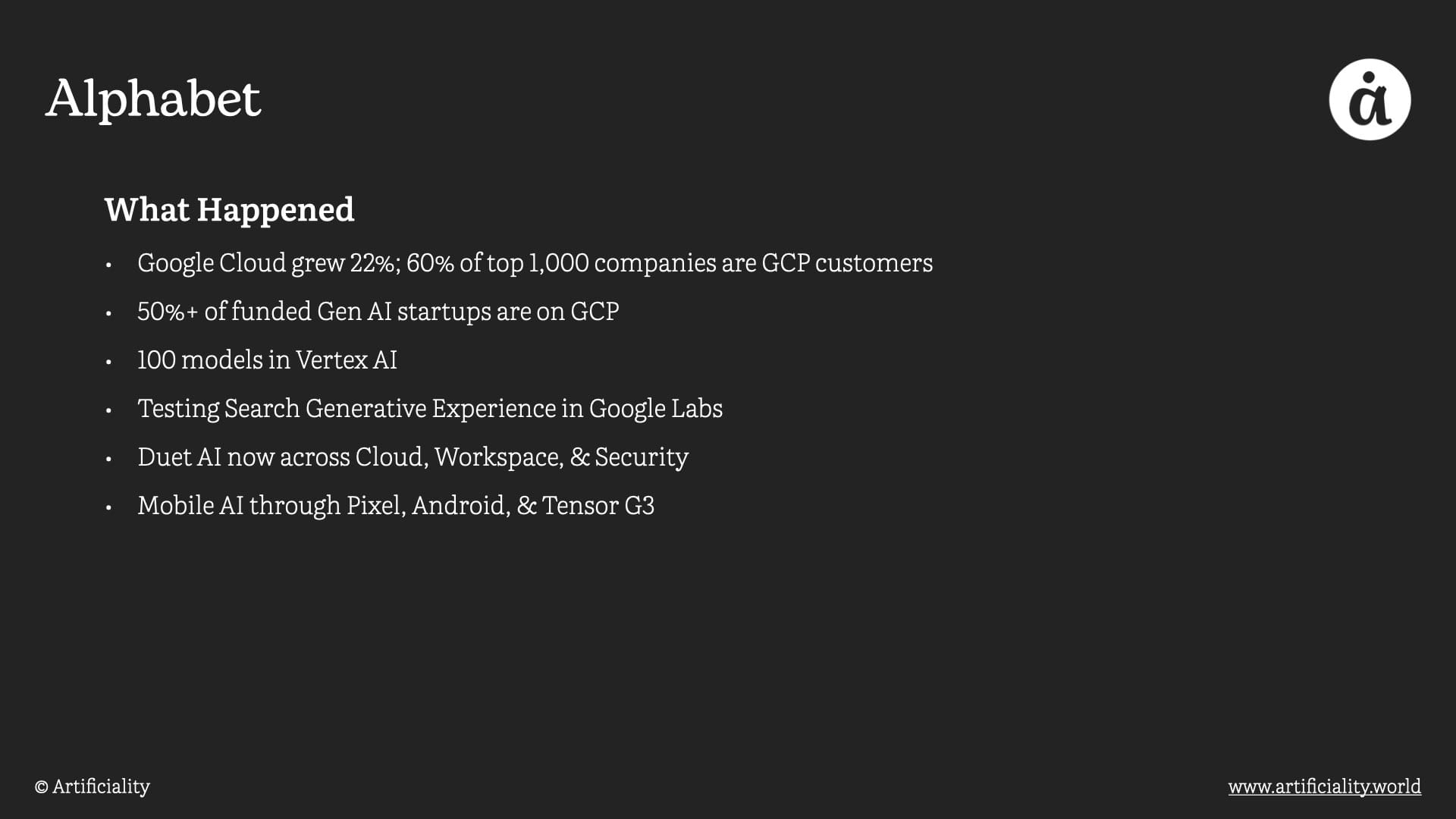Screen dimensions: 1456x819
Task: Click bullet dot before Mobile AI line
Action: pyautogui.click(x=109, y=508)
